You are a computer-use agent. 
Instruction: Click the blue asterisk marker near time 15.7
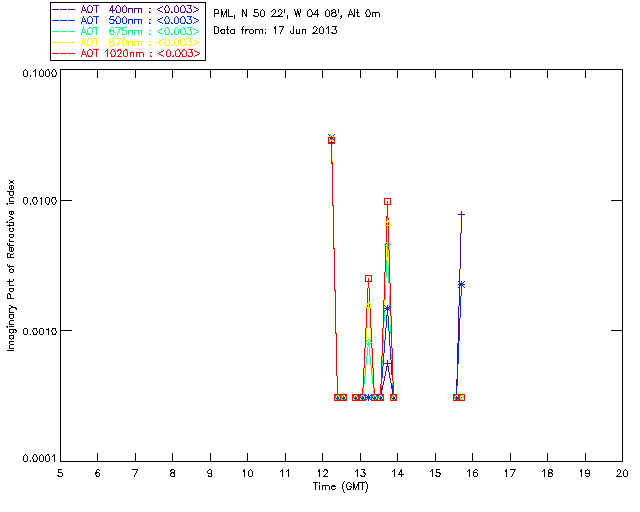(461, 285)
